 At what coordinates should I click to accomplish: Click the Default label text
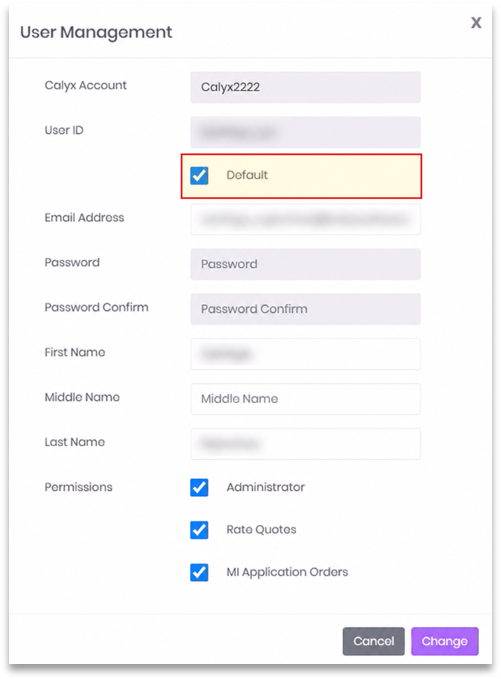[247, 175]
